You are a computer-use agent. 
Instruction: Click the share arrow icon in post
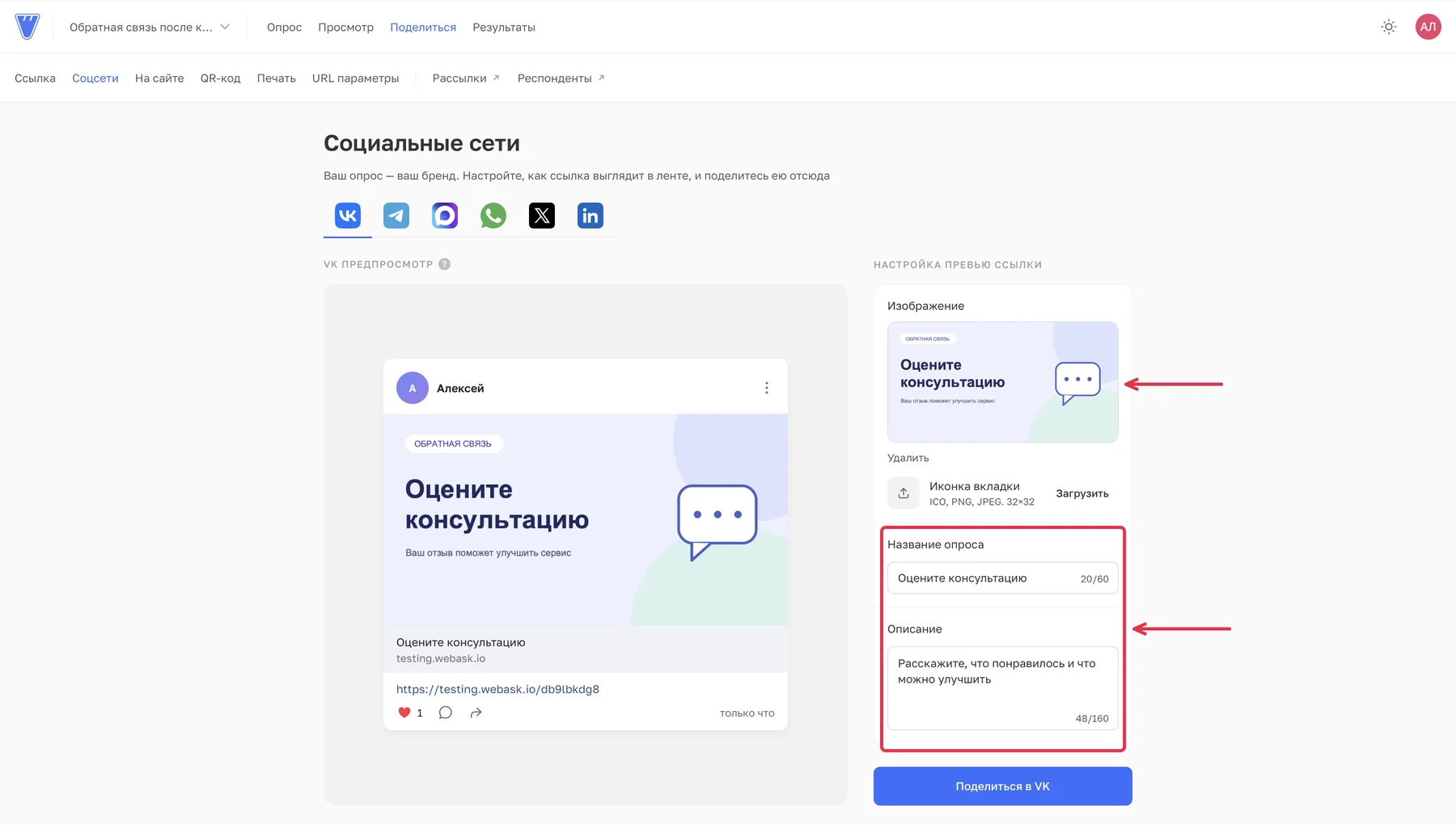click(x=476, y=713)
